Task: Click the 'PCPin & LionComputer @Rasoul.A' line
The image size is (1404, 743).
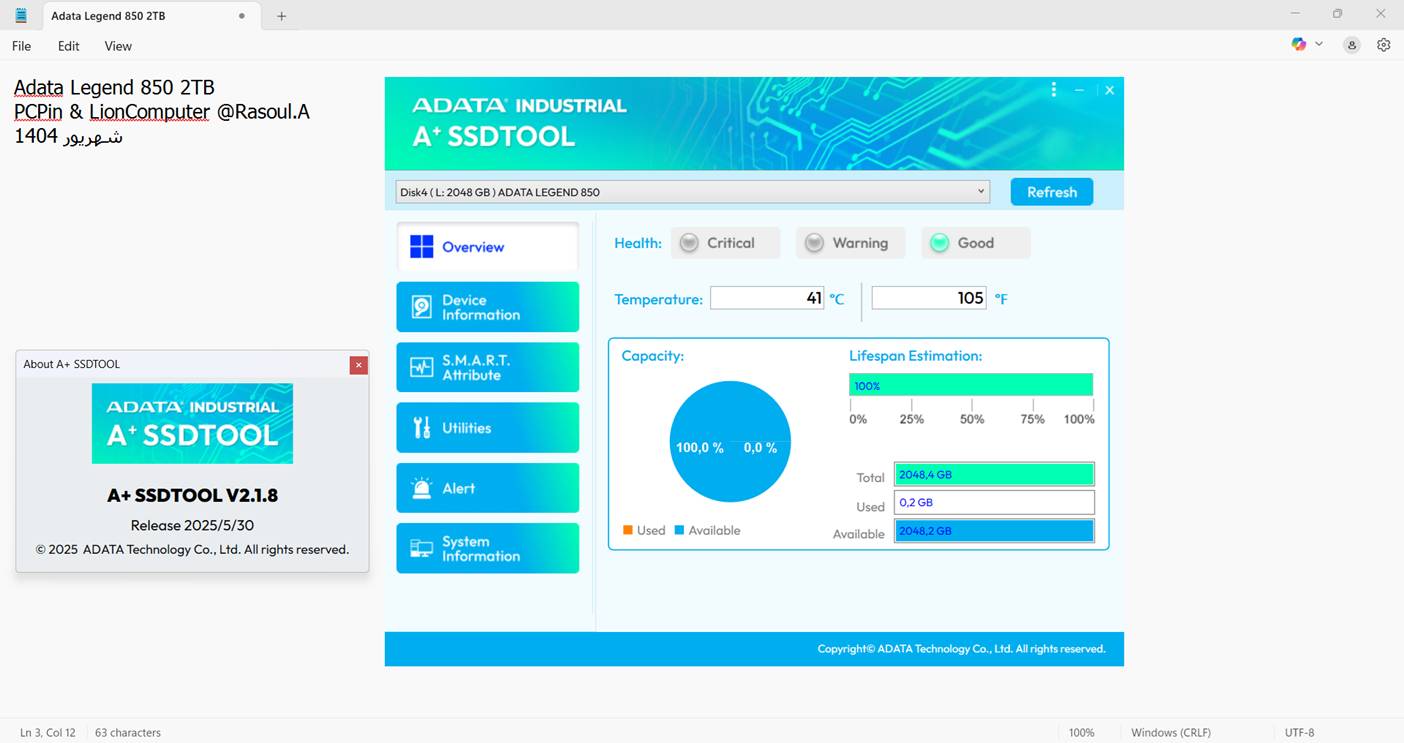Action: point(162,112)
